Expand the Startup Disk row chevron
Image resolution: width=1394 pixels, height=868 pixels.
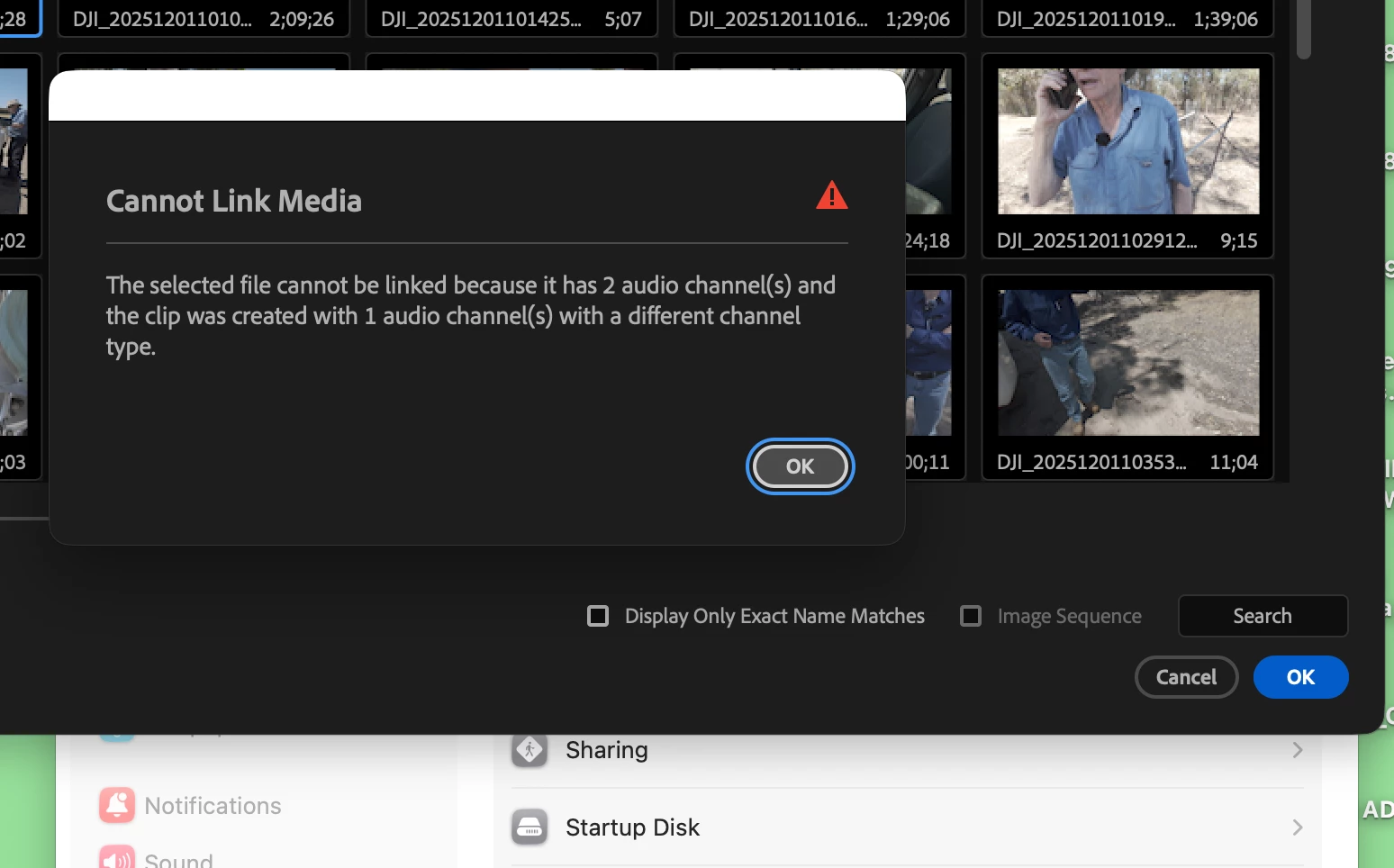1297,827
